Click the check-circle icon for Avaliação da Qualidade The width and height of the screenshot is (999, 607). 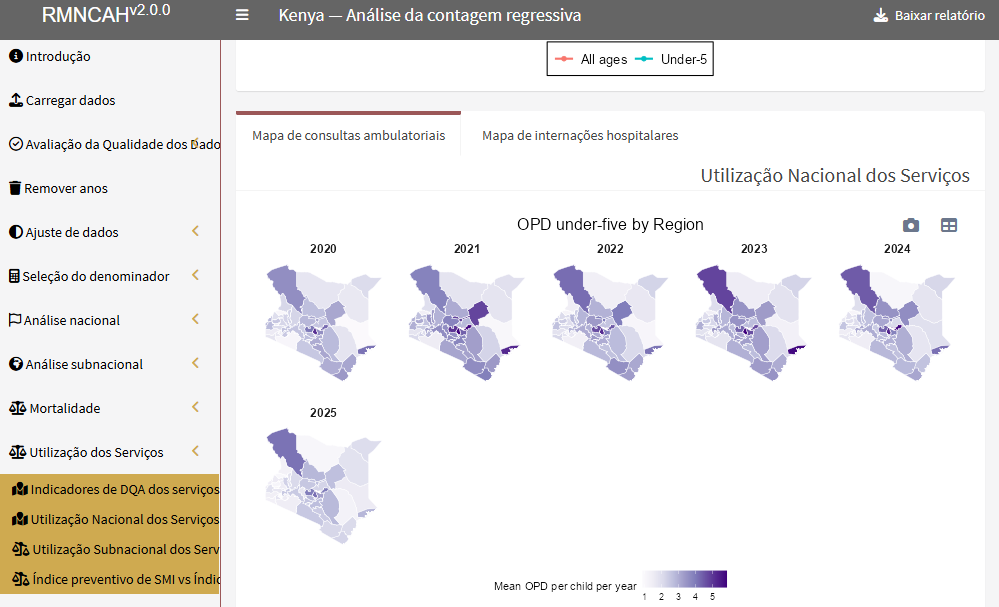pyautogui.click(x=16, y=144)
